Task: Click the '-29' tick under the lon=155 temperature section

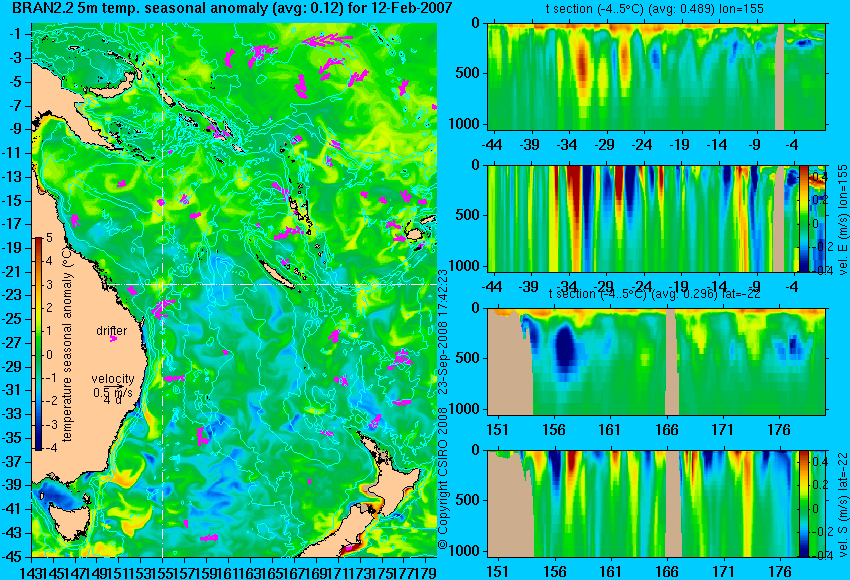Action: (x=604, y=145)
